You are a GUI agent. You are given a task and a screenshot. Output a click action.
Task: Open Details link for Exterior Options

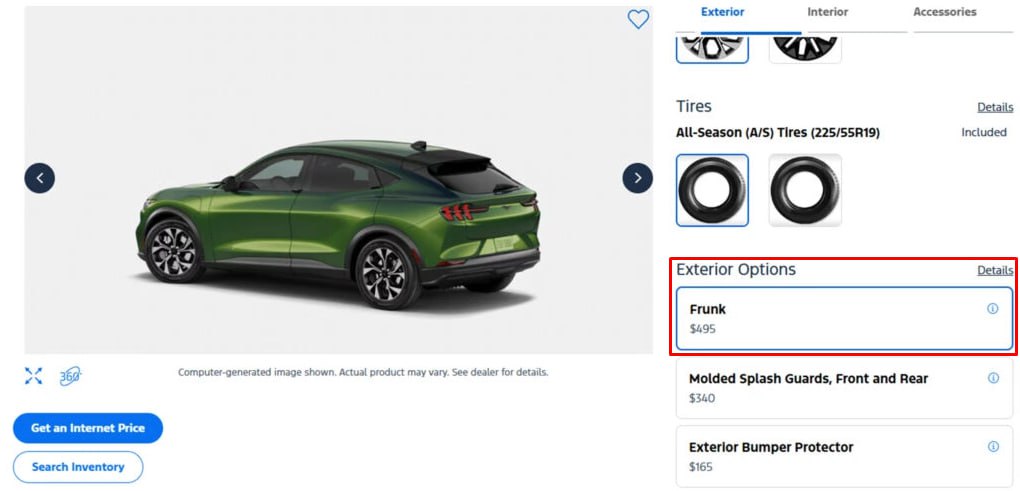[995, 270]
